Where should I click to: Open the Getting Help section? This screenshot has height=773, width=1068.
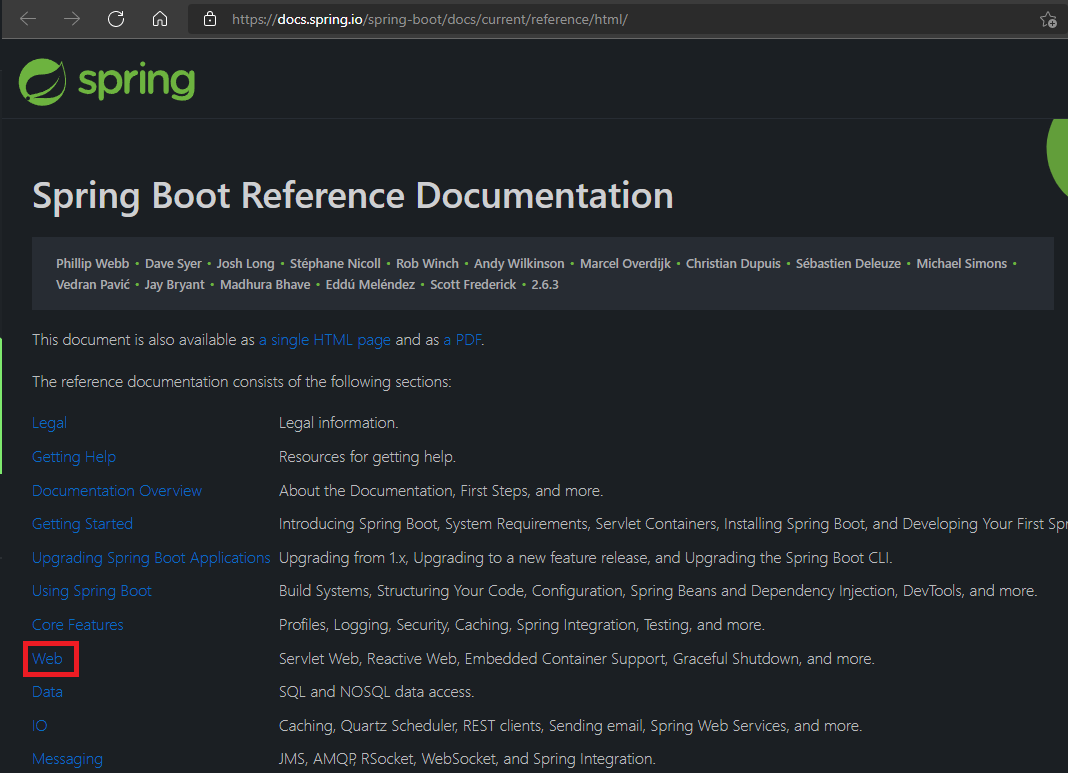point(74,456)
